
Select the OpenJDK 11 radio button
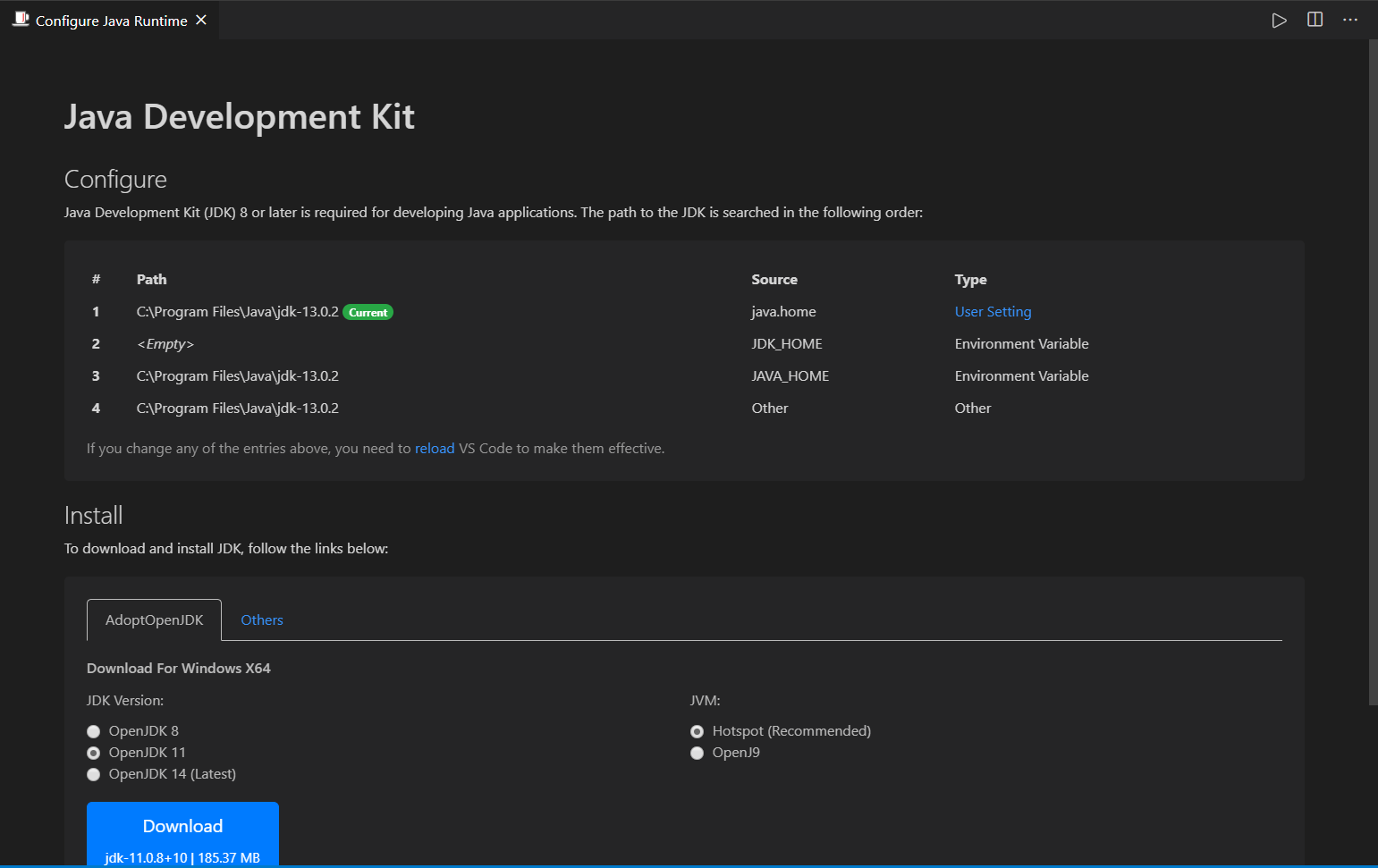coord(93,753)
